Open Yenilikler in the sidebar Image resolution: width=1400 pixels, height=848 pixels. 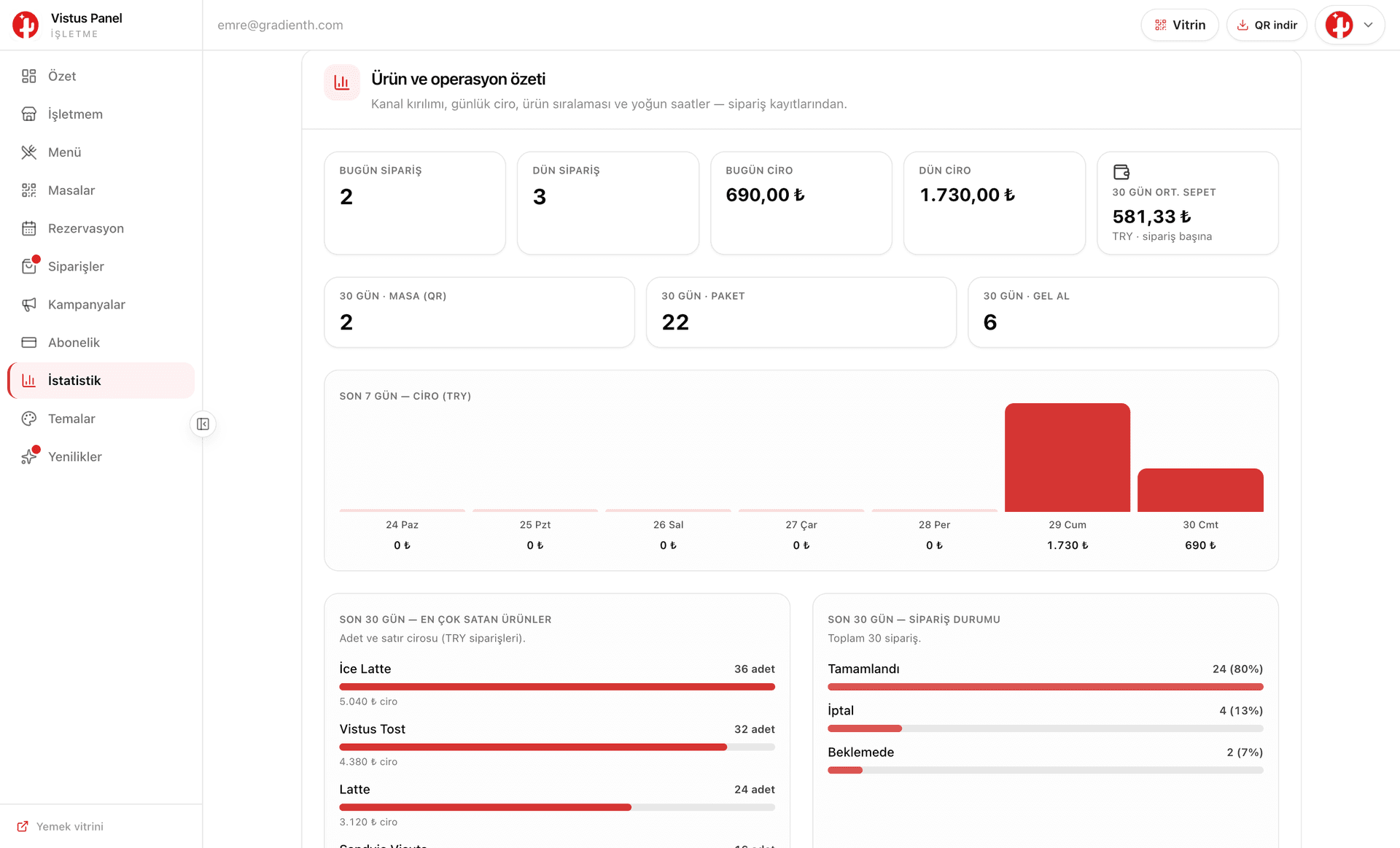101,456
